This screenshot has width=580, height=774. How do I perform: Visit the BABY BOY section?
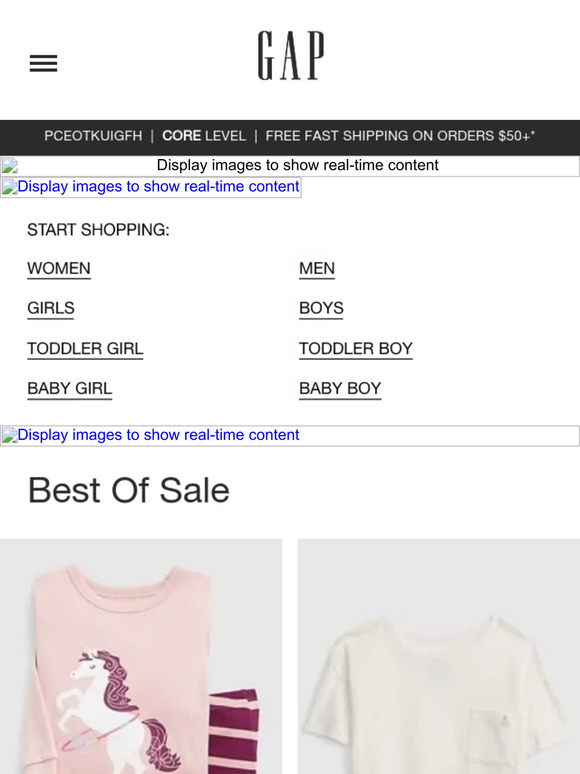(x=340, y=389)
